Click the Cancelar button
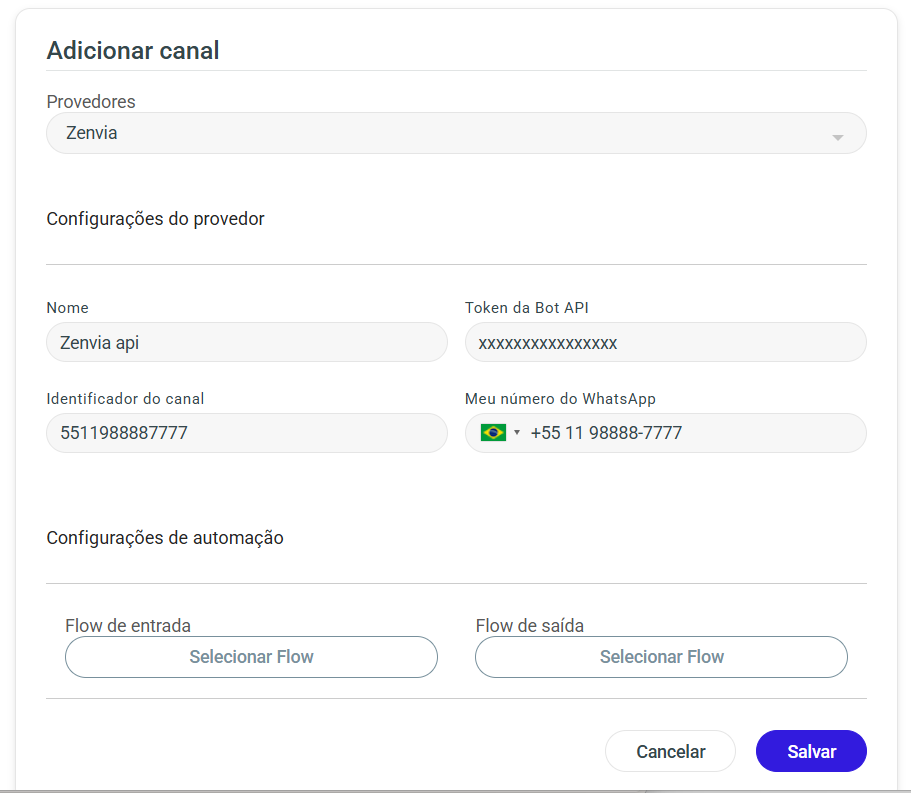Screen dimensions: 911x793 click(670, 751)
